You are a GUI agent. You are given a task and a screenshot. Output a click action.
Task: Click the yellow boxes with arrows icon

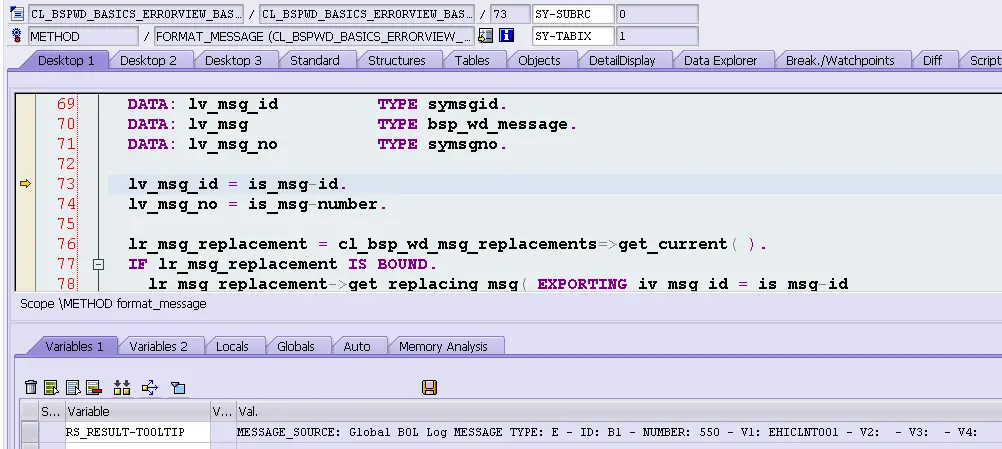coord(121,388)
